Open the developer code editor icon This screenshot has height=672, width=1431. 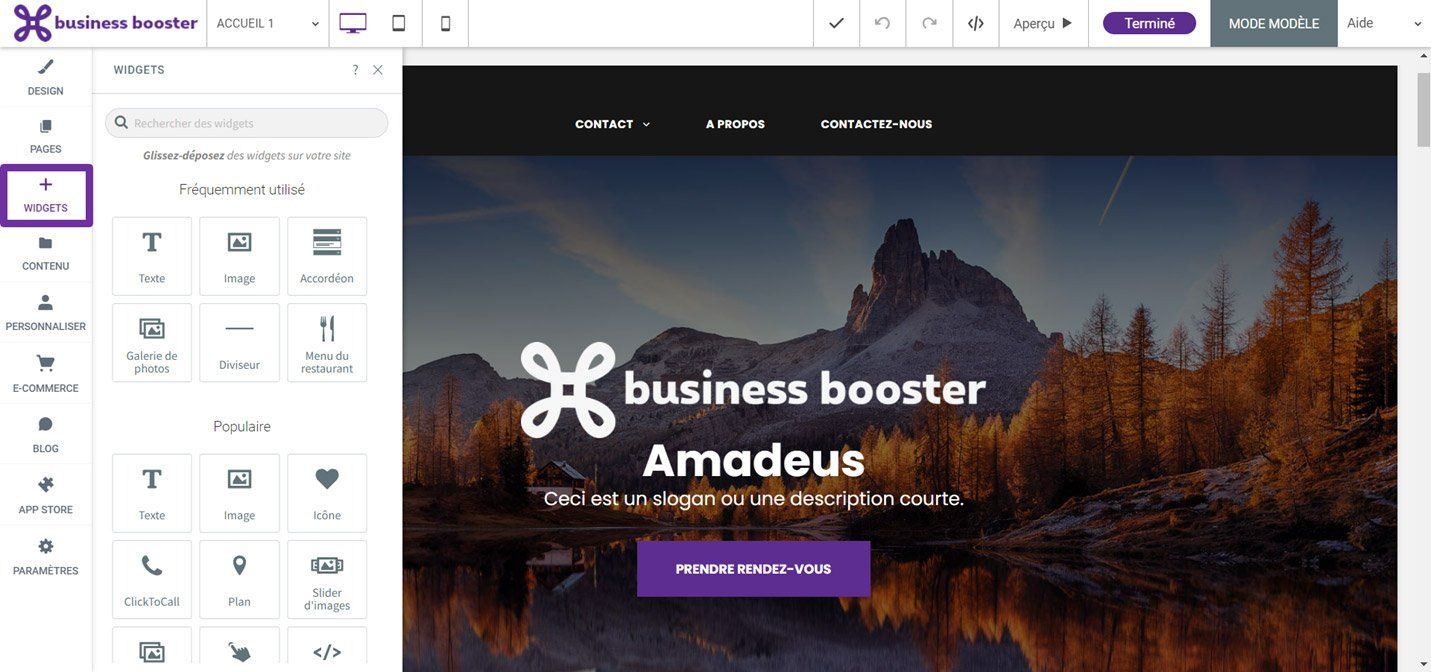[x=976, y=23]
